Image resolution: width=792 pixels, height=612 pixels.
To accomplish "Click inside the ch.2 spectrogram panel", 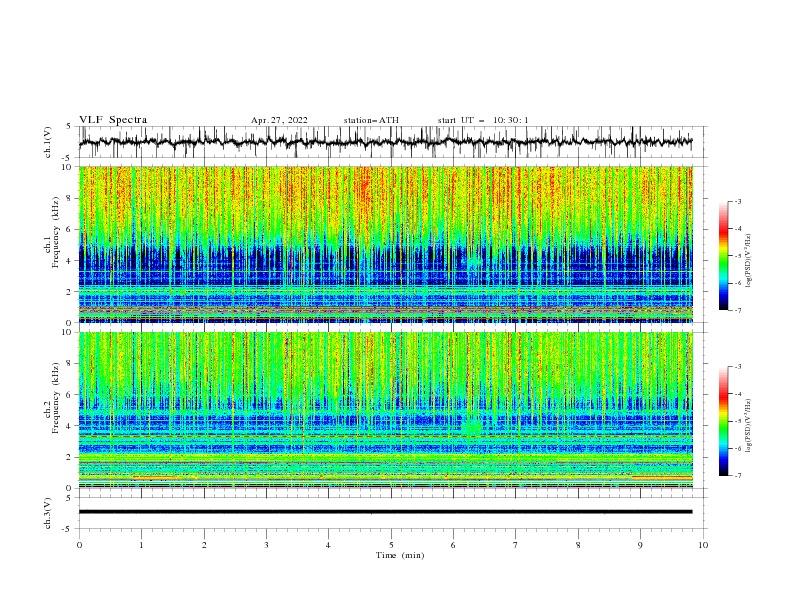I will tap(386, 410).
